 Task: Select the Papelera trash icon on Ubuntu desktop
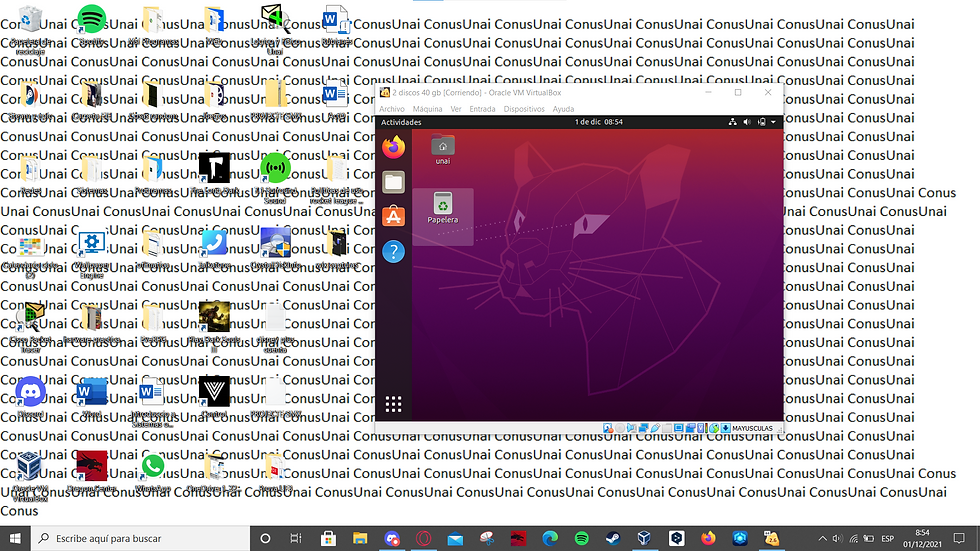pos(442,208)
